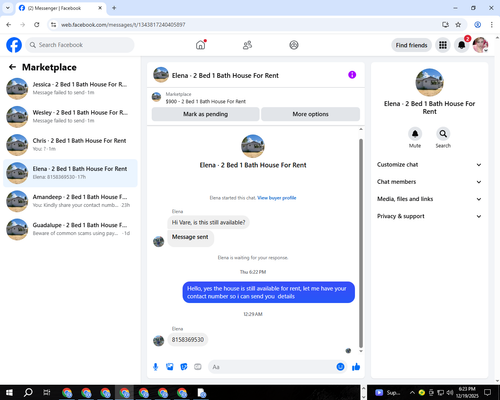The height and width of the screenshot is (400, 500).
Task: Open Windows taskbar search
Action: pos(28,392)
